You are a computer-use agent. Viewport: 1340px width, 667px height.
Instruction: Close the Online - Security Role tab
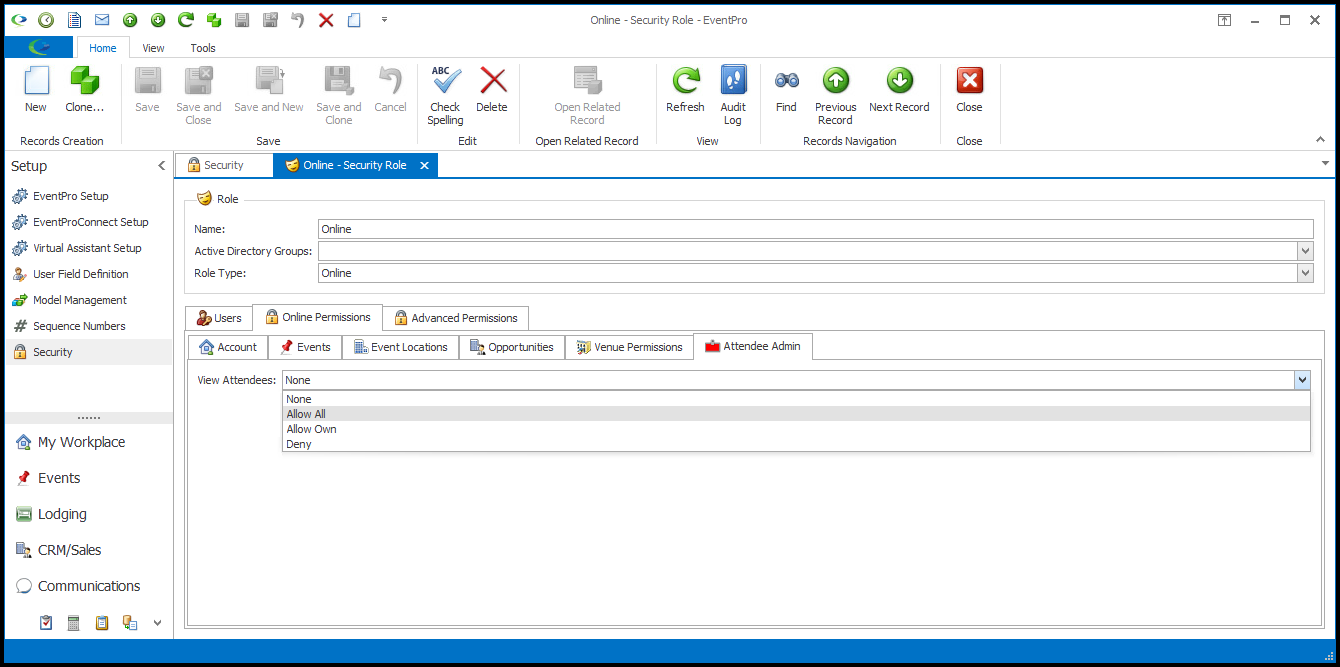[424, 165]
